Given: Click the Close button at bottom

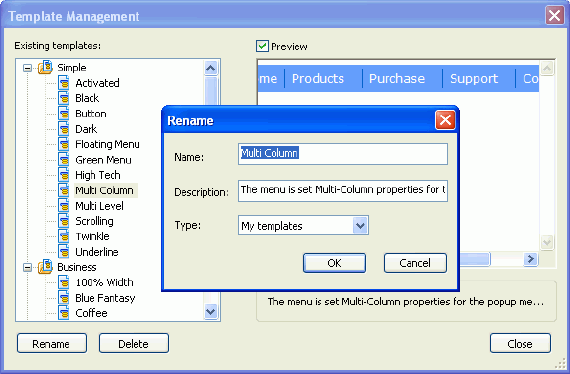Looking at the screenshot, I should tap(520, 343).
